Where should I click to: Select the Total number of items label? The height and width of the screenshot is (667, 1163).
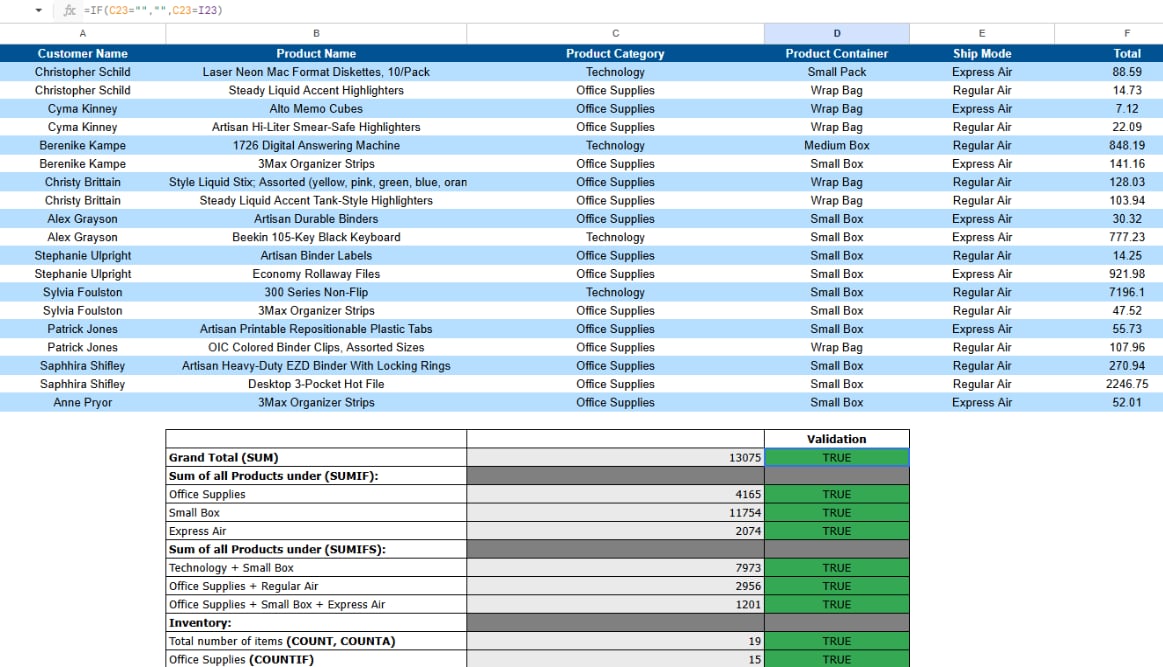point(316,641)
